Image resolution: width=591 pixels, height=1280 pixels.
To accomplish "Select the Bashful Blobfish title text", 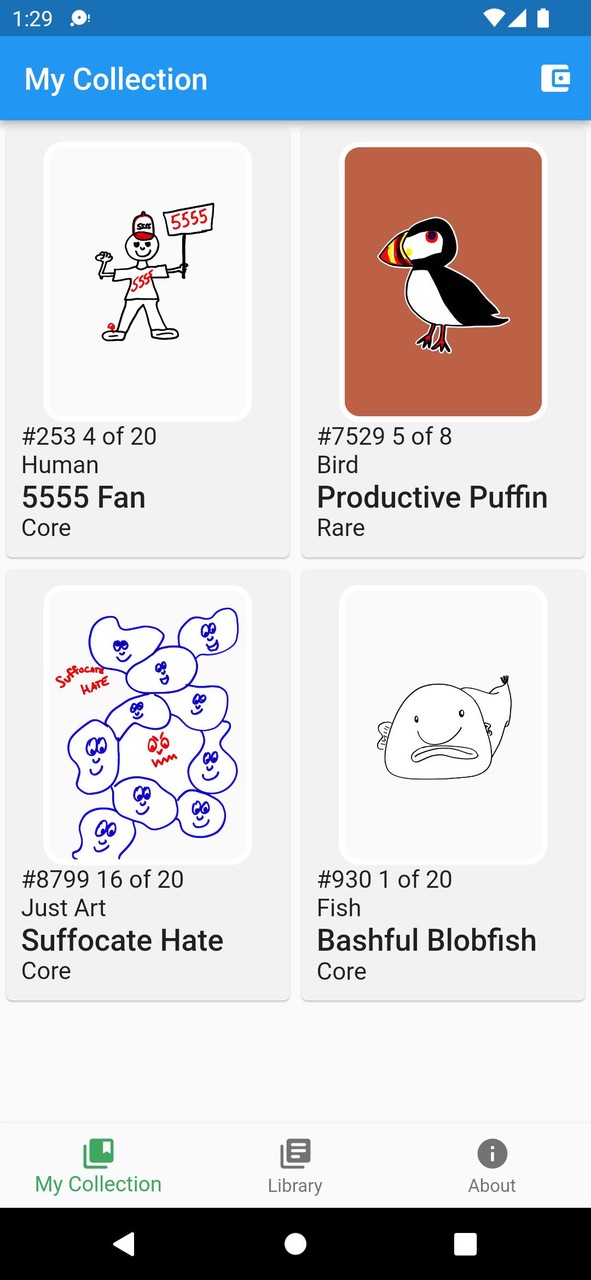I will click(x=427, y=940).
